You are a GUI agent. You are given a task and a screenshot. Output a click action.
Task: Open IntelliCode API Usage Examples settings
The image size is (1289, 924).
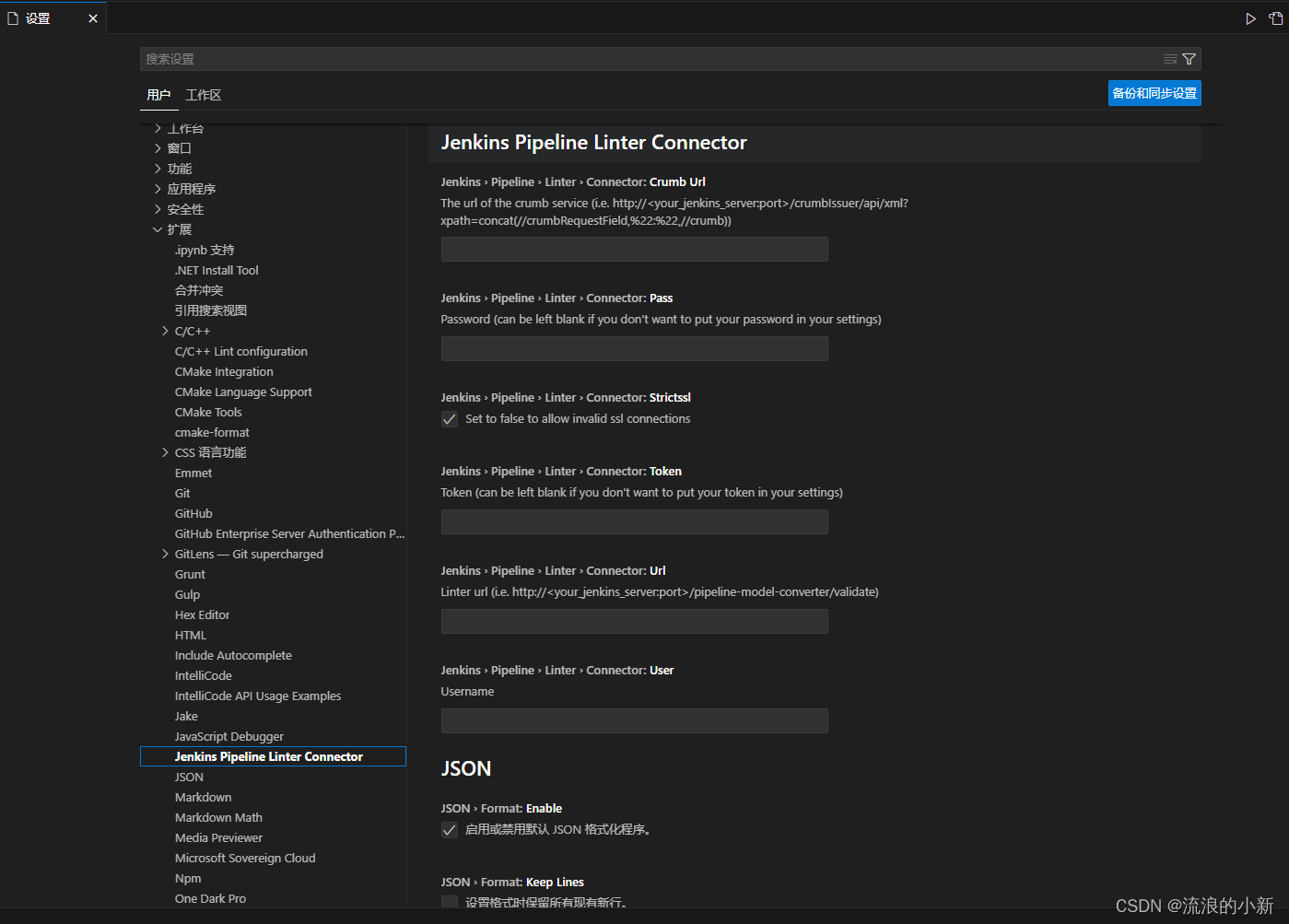pos(258,696)
